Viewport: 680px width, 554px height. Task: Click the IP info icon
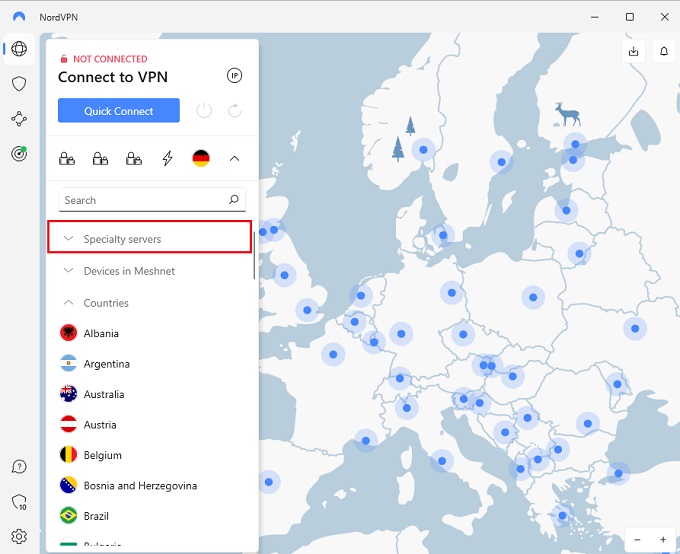pos(235,75)
